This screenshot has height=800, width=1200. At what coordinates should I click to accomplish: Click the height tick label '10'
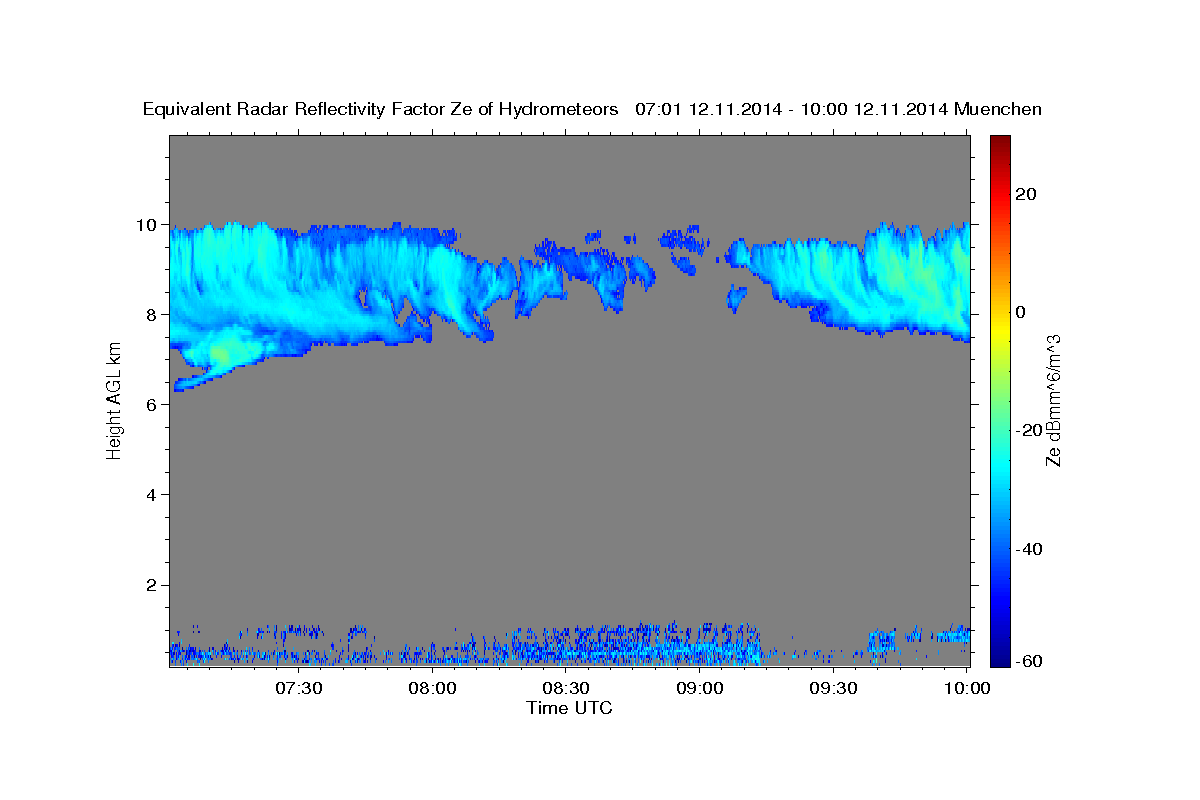147,225
